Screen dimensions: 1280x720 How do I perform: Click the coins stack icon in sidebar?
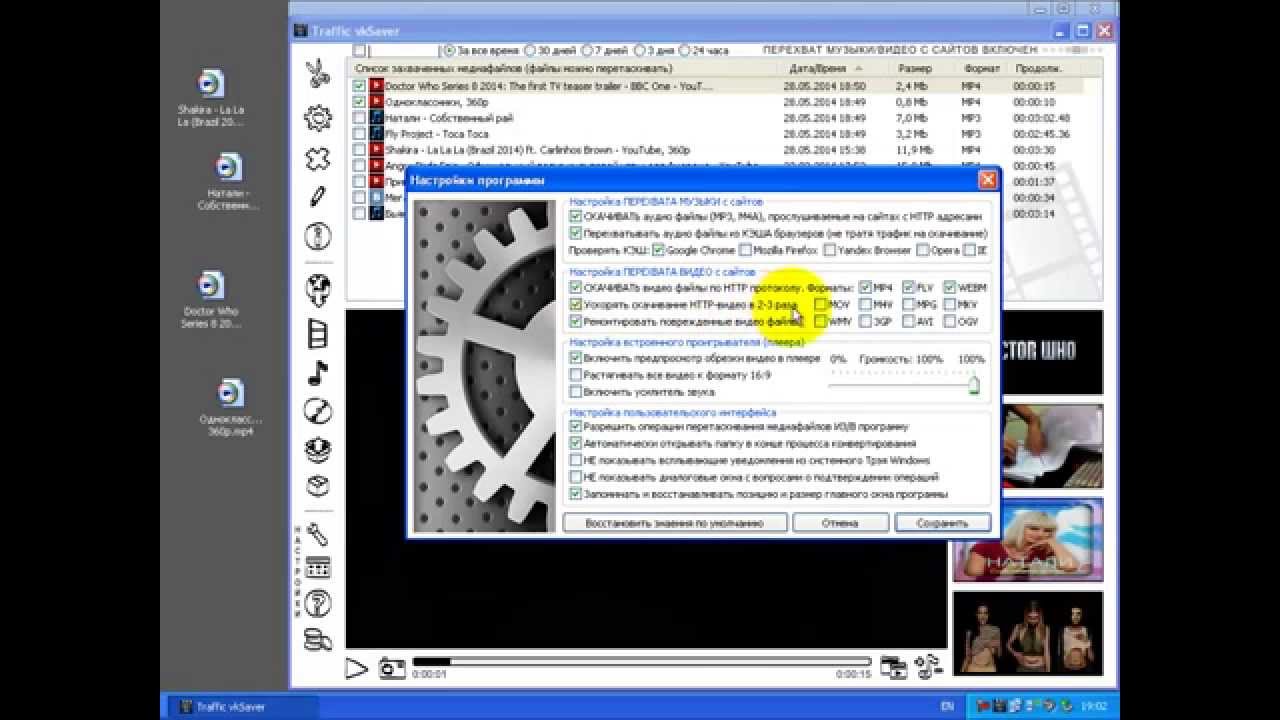click(x=318, y=638)
